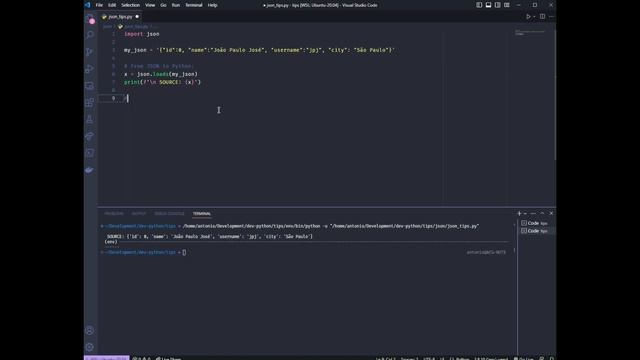Click the terminal prompt input cursor
Screen dimensions: 640x360
point(184,252)
